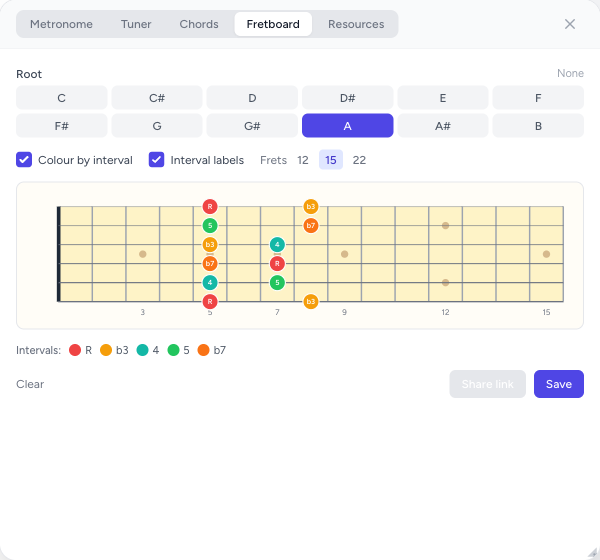
Task: Select B as the root note
Action: pos(538,126)
